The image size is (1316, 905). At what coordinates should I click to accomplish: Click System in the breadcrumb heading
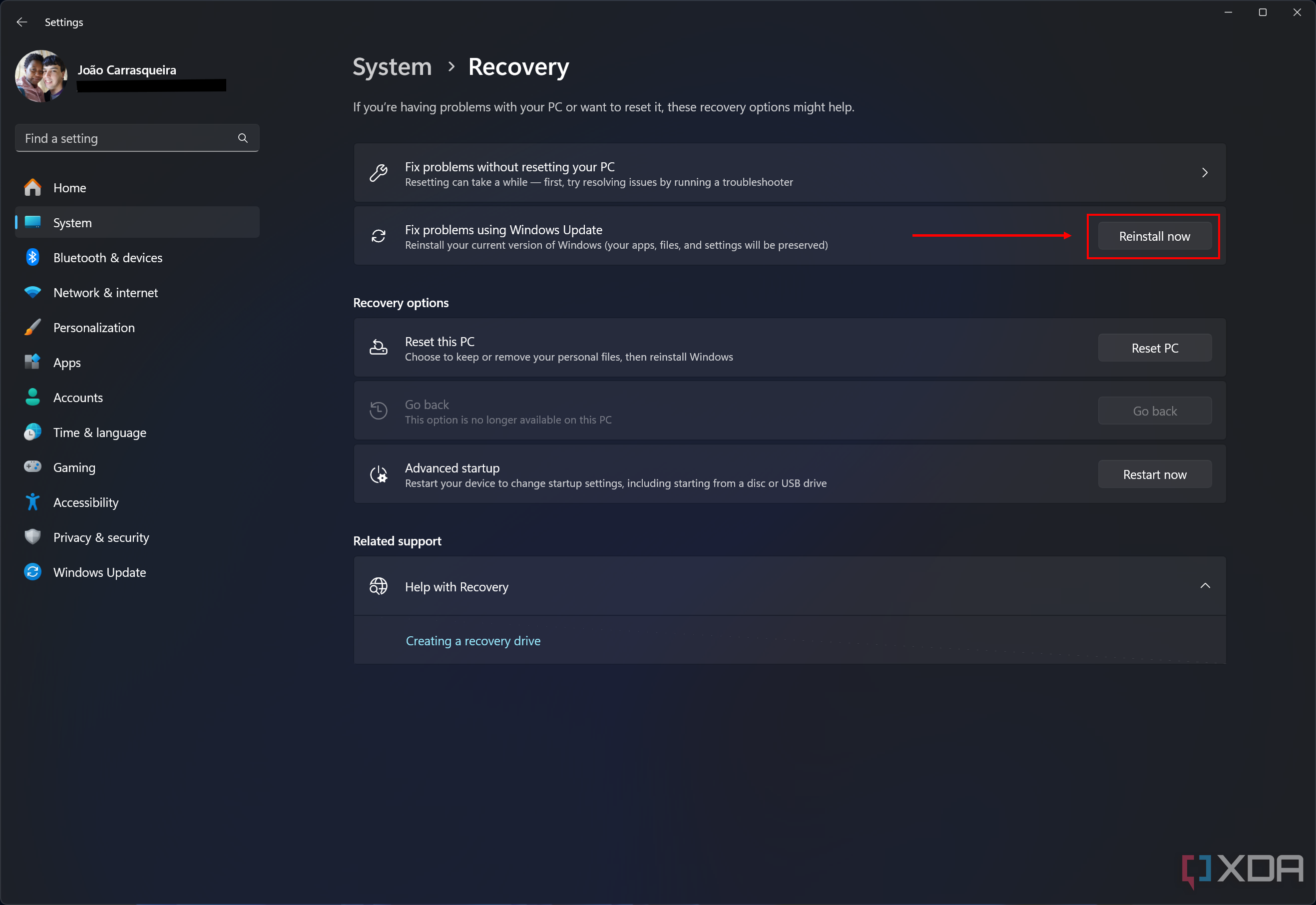tap(393, 67)
